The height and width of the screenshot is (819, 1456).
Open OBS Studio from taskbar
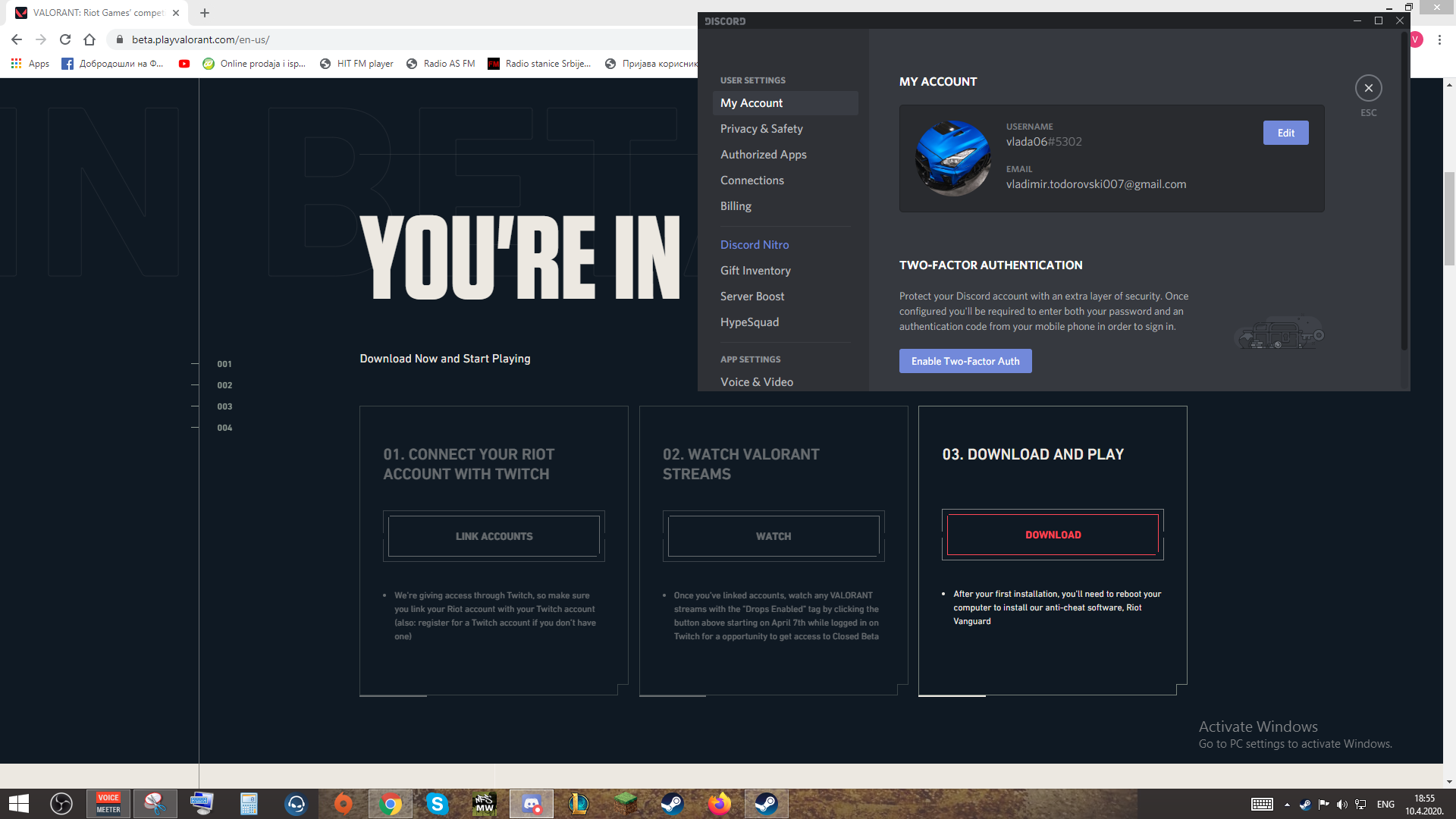tap(61, 804)
